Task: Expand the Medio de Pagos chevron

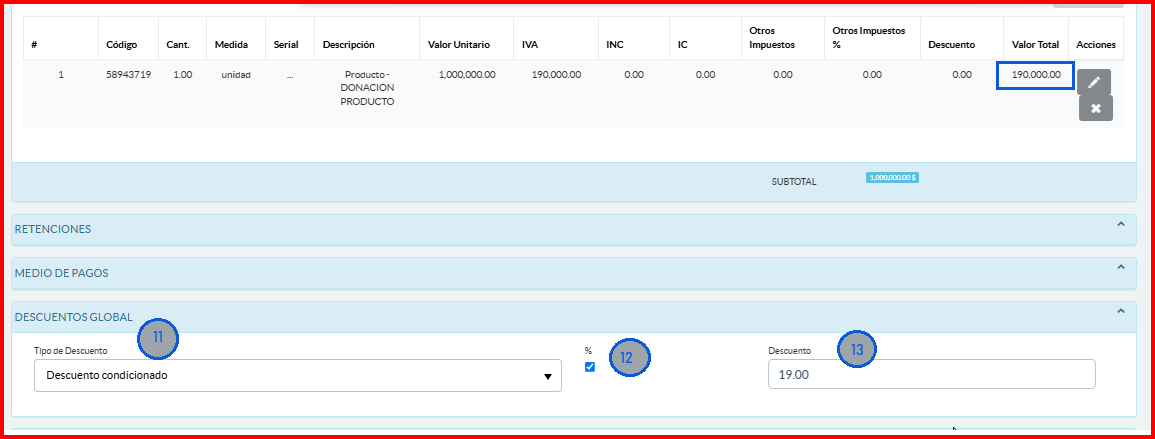Action: coord(1120,268)
